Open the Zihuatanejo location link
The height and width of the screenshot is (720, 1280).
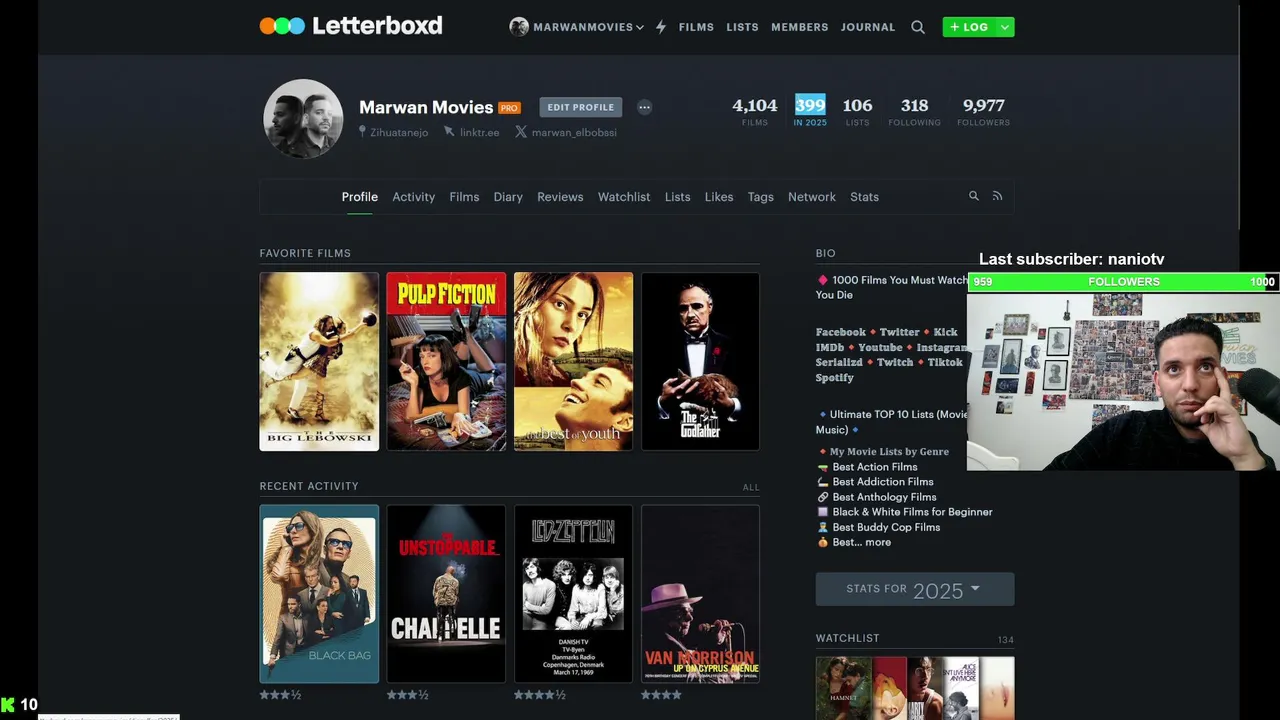393,132
